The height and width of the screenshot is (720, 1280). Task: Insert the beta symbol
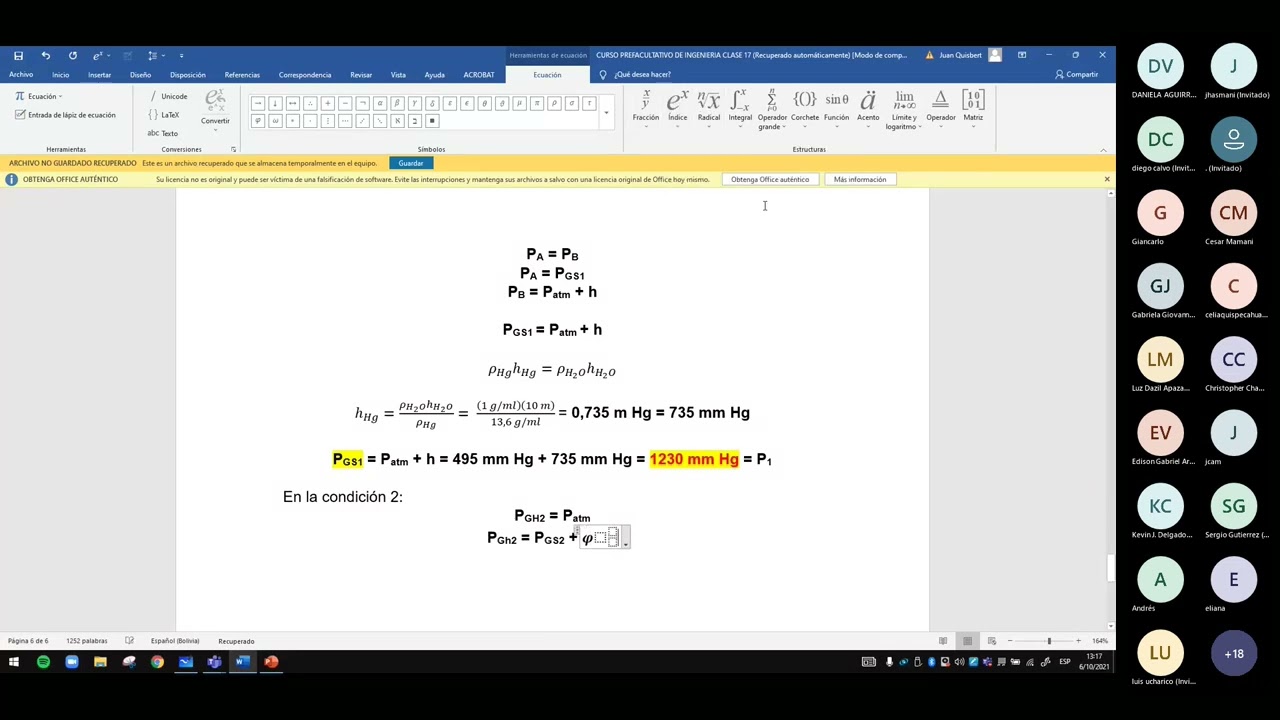coord(397,103)
